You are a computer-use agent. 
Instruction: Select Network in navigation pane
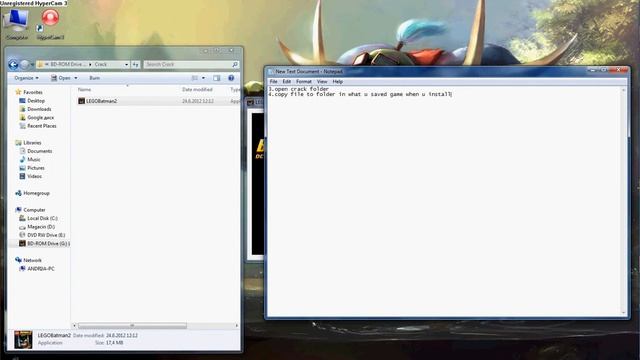[x=32, y=260]
